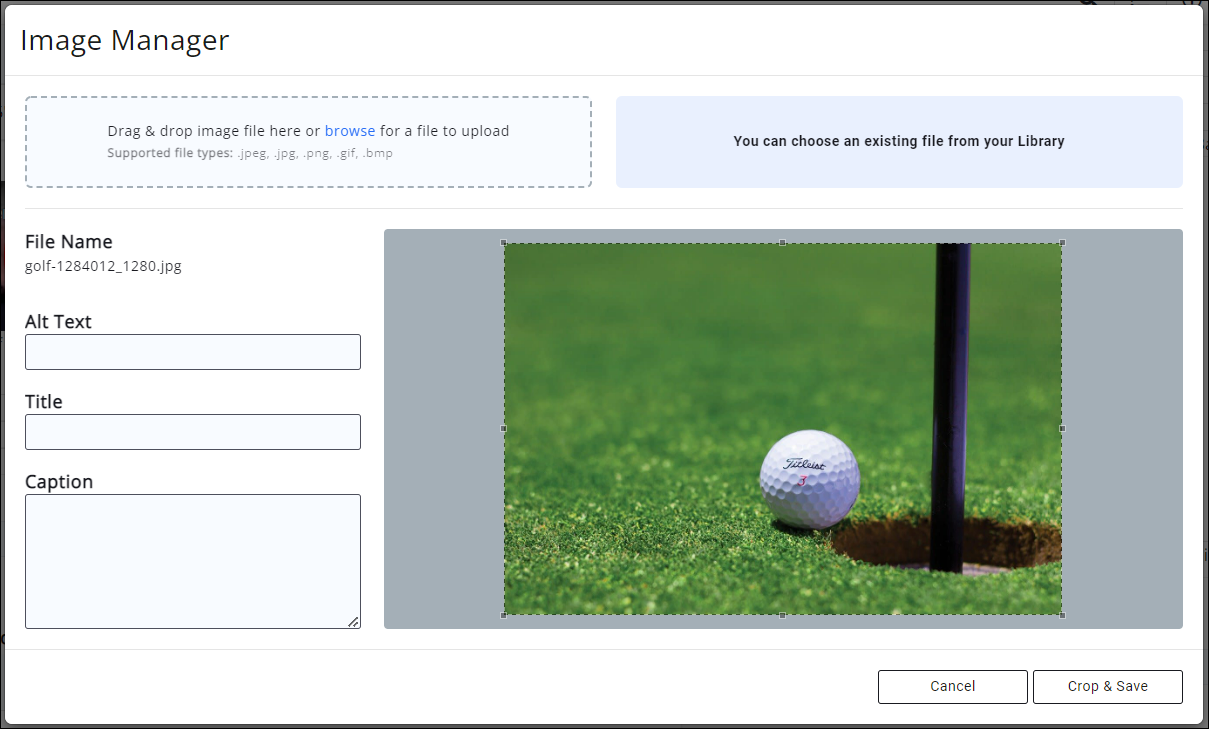Click the bottom-left crop handle
The image size is (1209, 729).
504,614
